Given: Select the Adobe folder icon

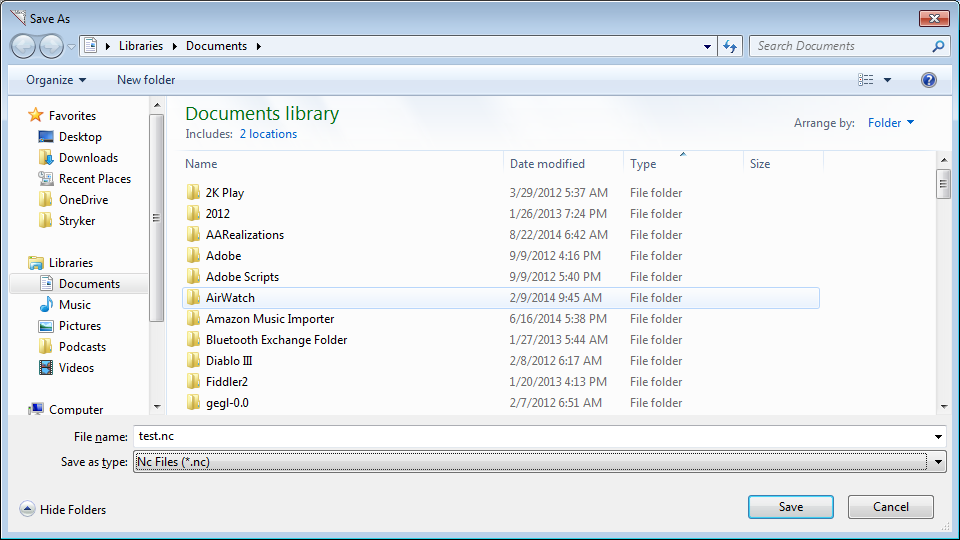Looking at the screenshot, I should tap(193, 256).
